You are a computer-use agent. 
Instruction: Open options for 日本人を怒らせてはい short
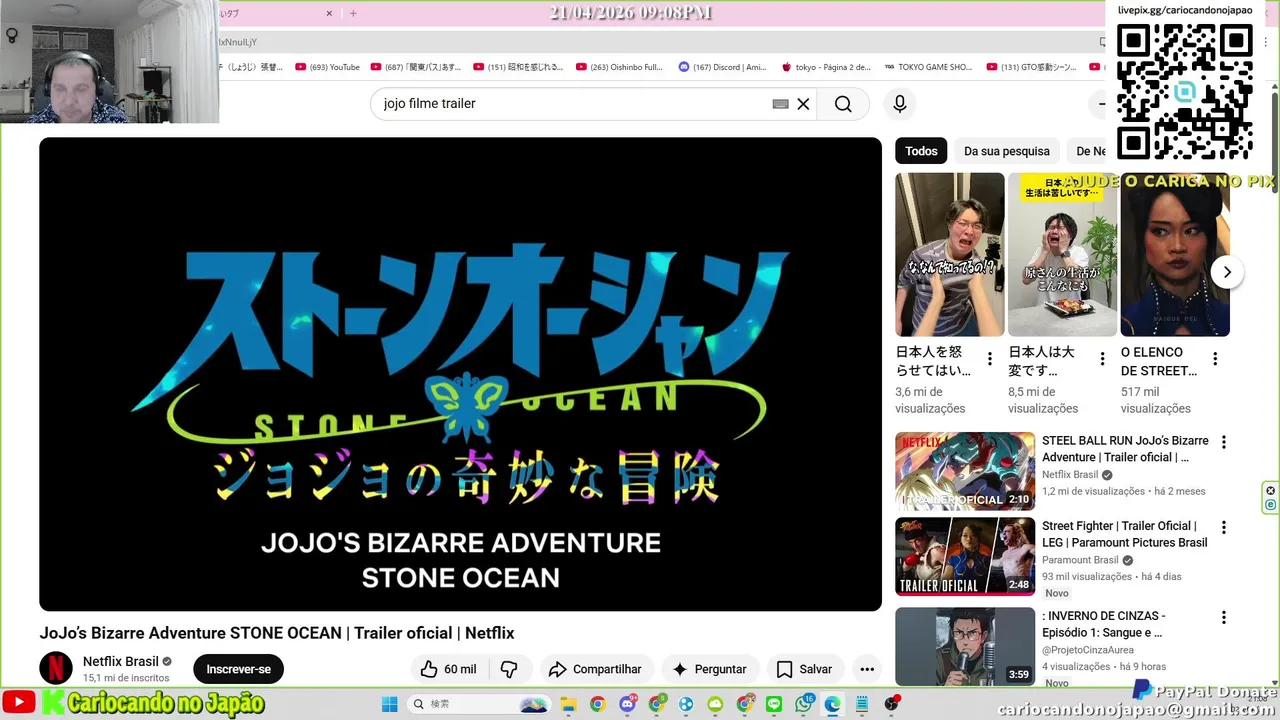[x=990, y=359]
